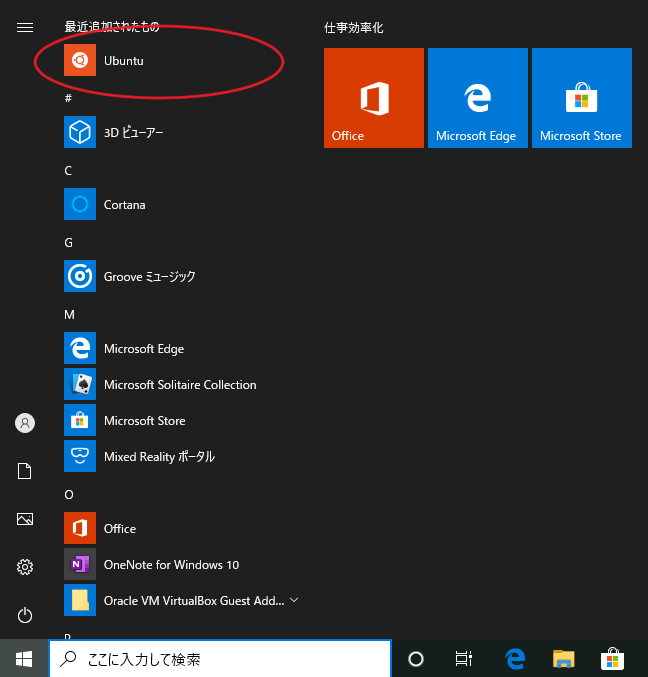Click the letter C group header

(68, 171)
